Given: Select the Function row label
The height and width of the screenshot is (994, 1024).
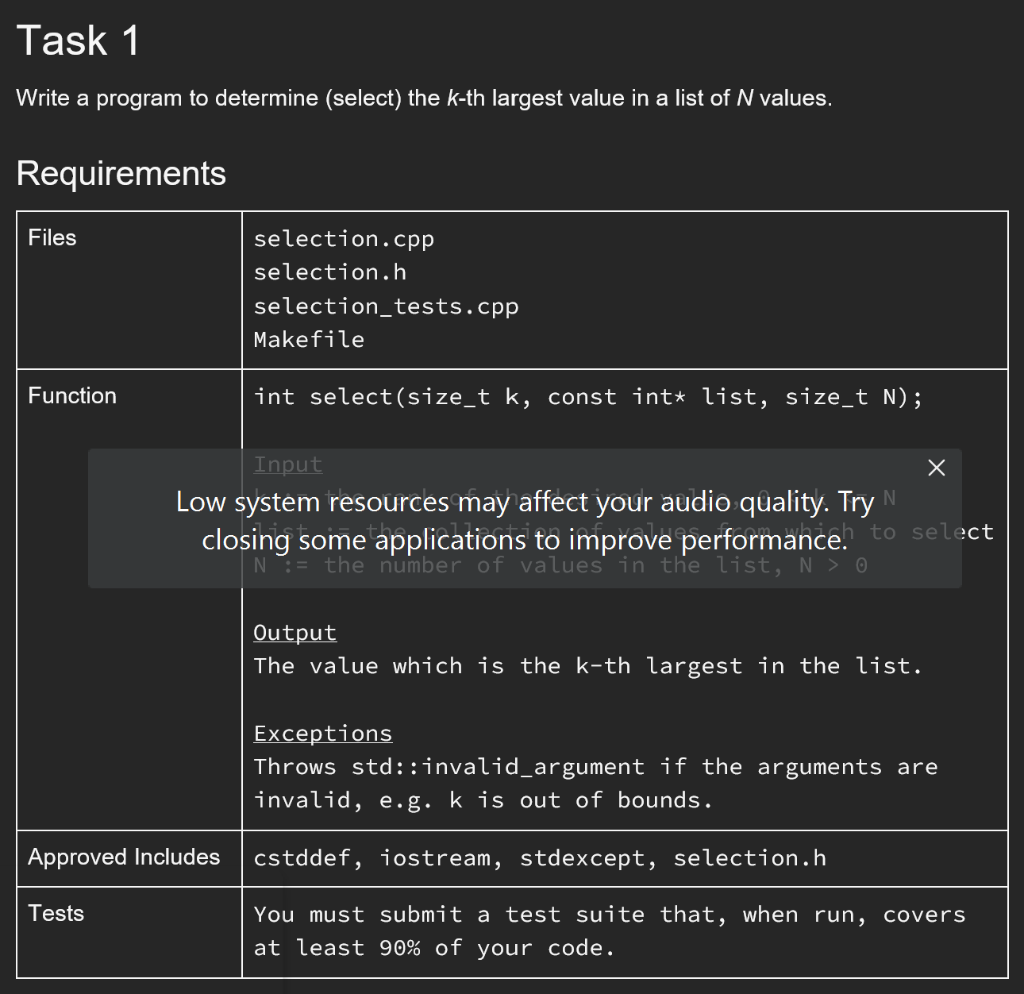Looking at the screenshot, I should tap(72, 395).
